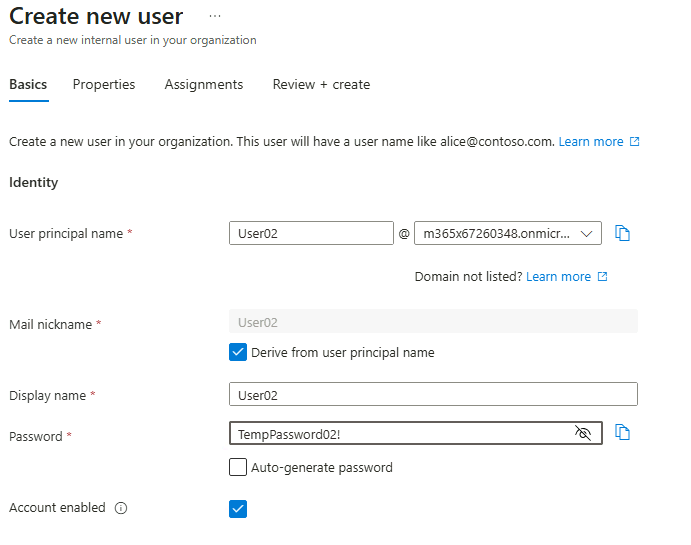Go to Review + create tab
The height and width of the screenshot is (545, 691).
(321, 85)
